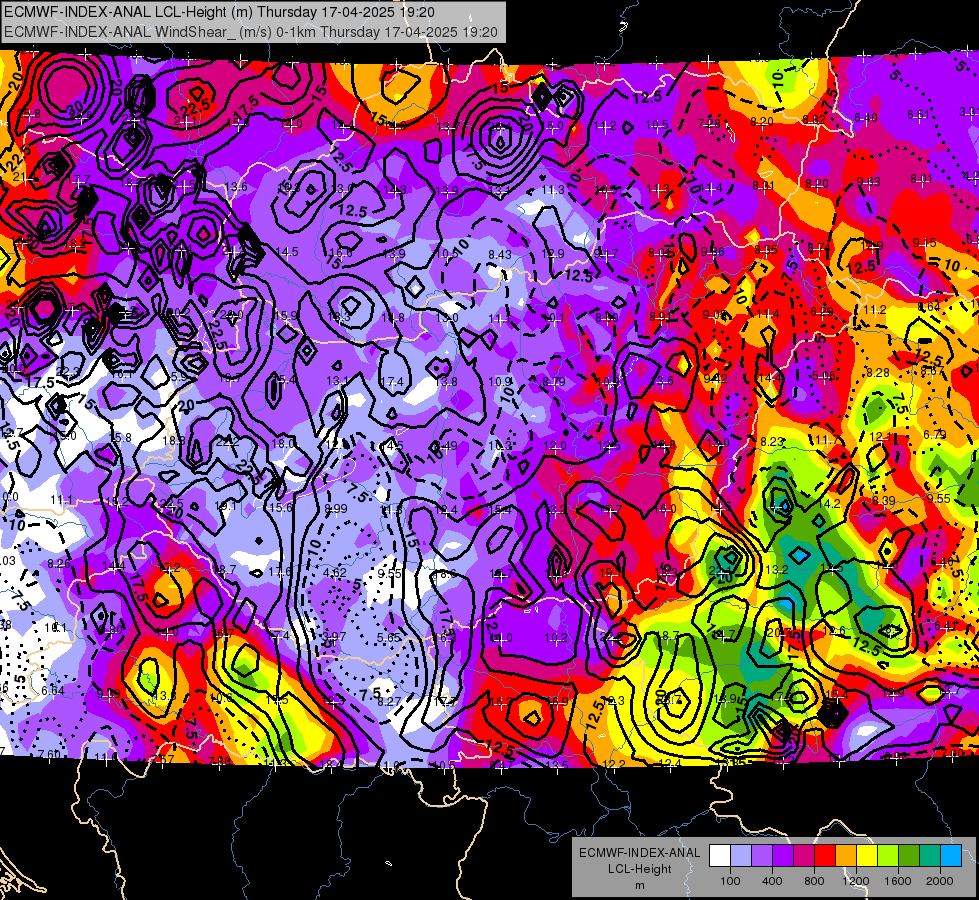Viewport: 979px width, 900px height.
Task: Click the grid point value 17.6
Action: (279, 571)
